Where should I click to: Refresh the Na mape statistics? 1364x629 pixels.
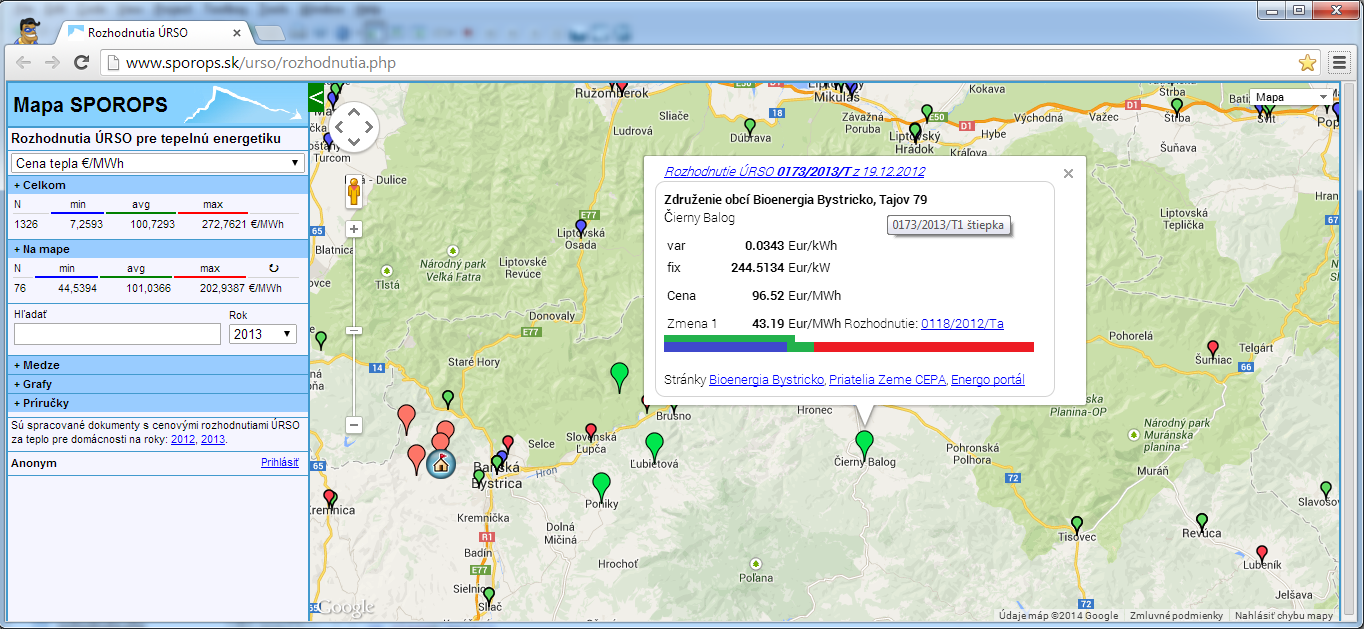tap(273, 268)
